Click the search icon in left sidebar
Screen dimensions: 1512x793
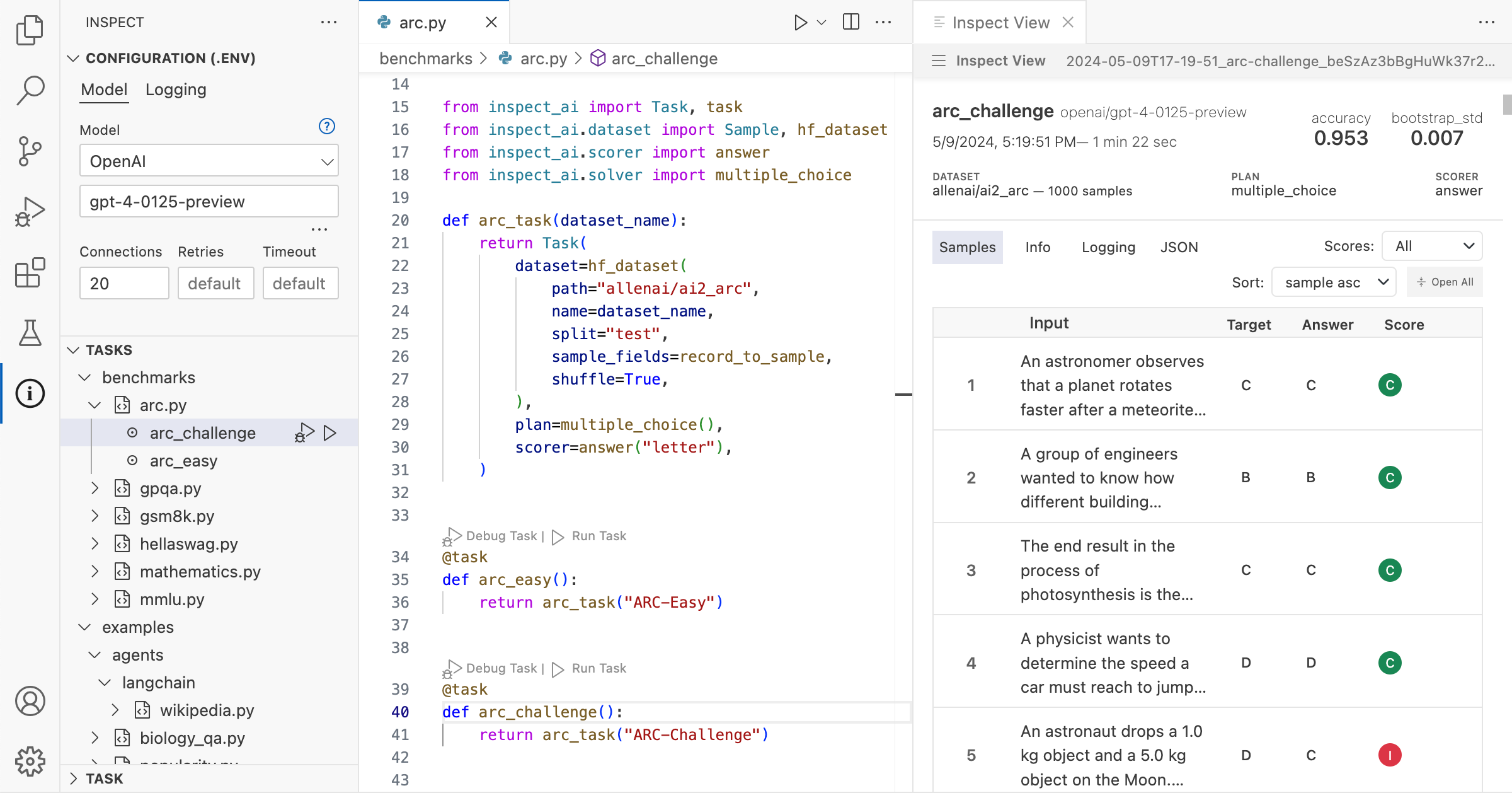pos(30,90)
